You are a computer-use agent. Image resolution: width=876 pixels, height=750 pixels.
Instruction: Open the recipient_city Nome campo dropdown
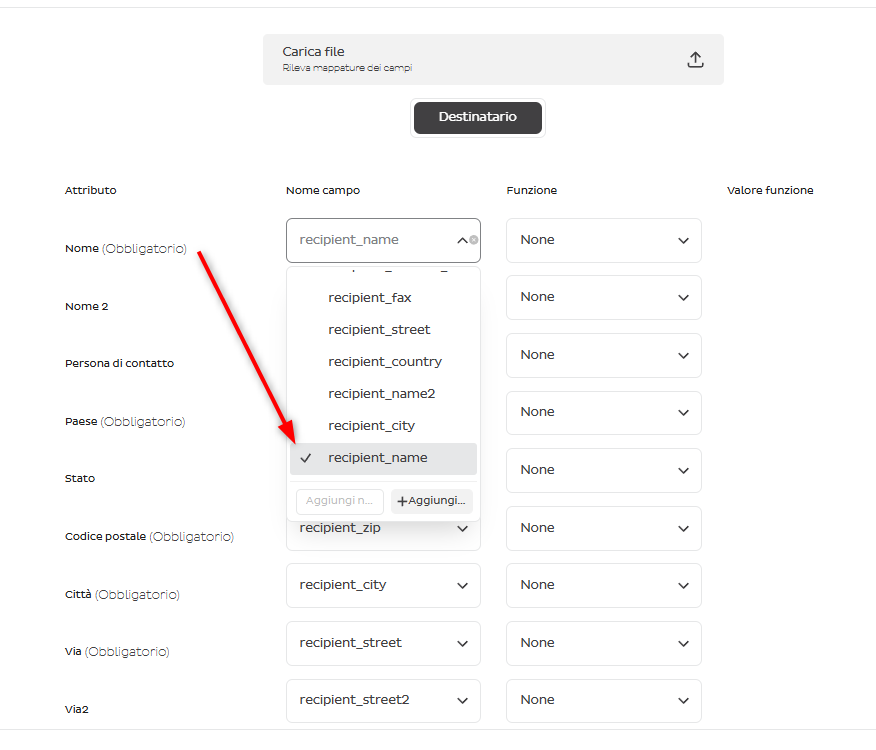click(x=383, y=585)
